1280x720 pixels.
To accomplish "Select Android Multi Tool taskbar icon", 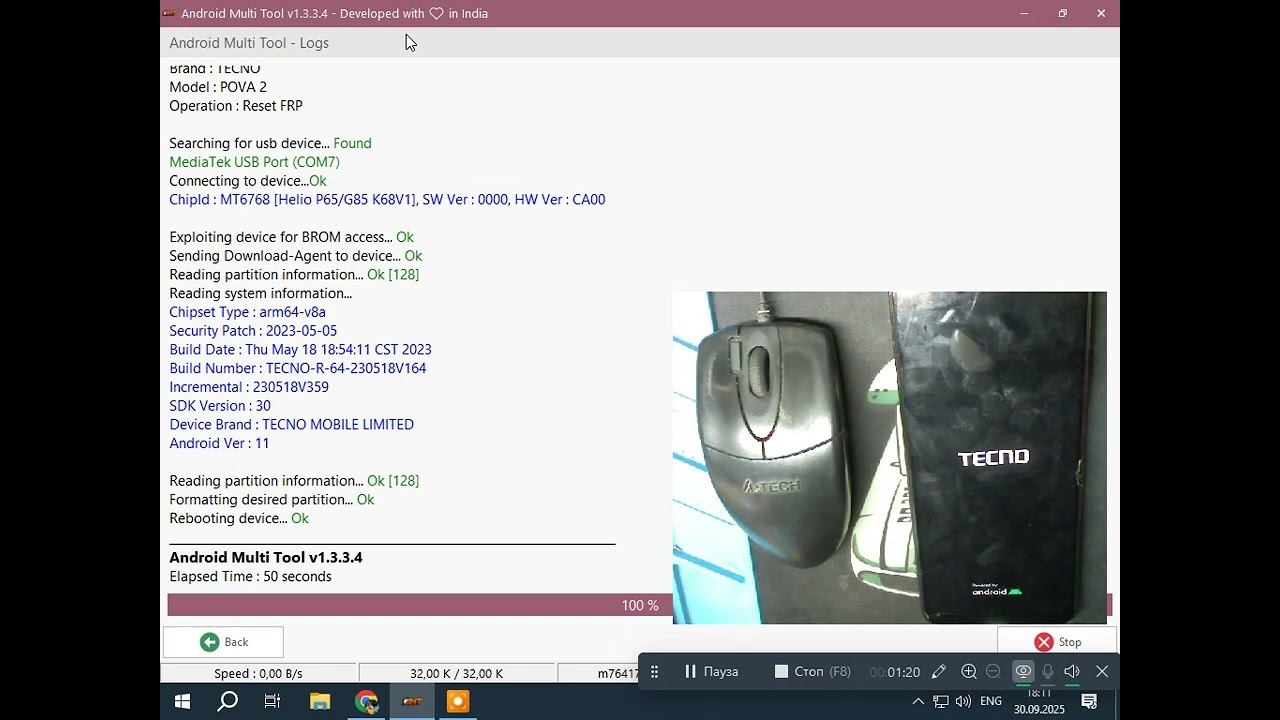I will [412, 702].
